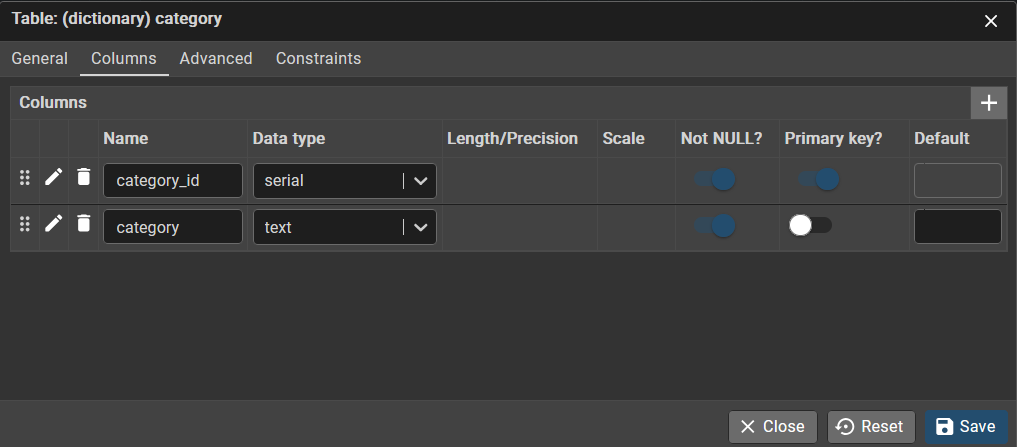The width and height of the screenshot is (1017, 447).
Task: Delete the category_id row with trash icon
Action: [x=84, y=176]
